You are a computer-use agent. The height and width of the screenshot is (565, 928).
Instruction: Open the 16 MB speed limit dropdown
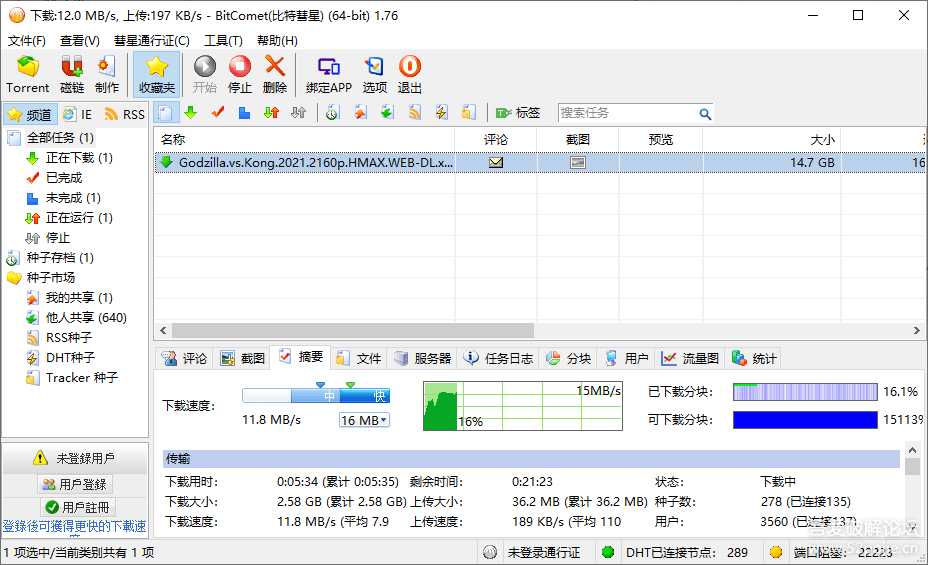pyautogui.click(x=364, y=420)
